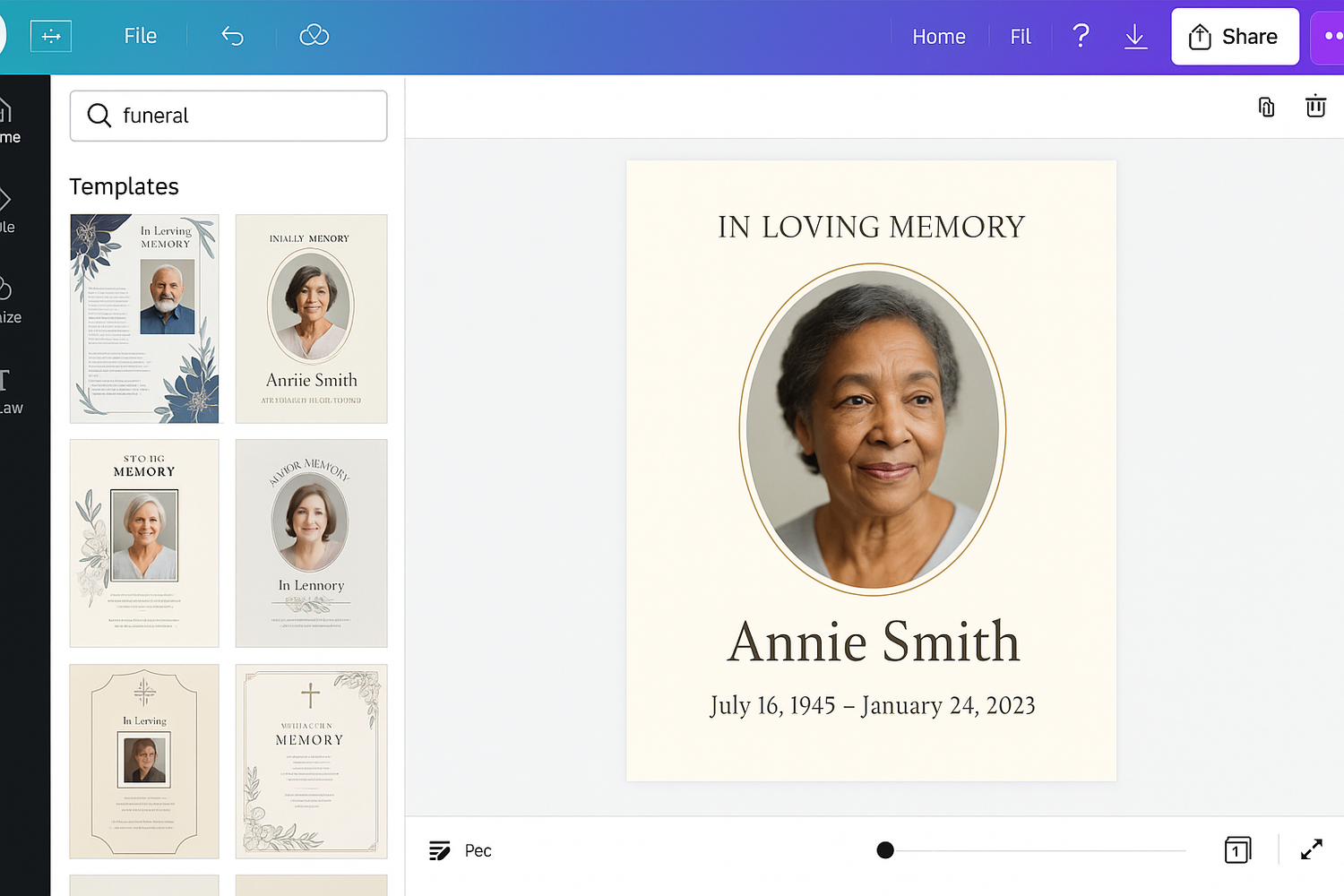Choose the In Lennory template
The height and width of the screenshot is (896, 1344).
[x=311, y=543]
